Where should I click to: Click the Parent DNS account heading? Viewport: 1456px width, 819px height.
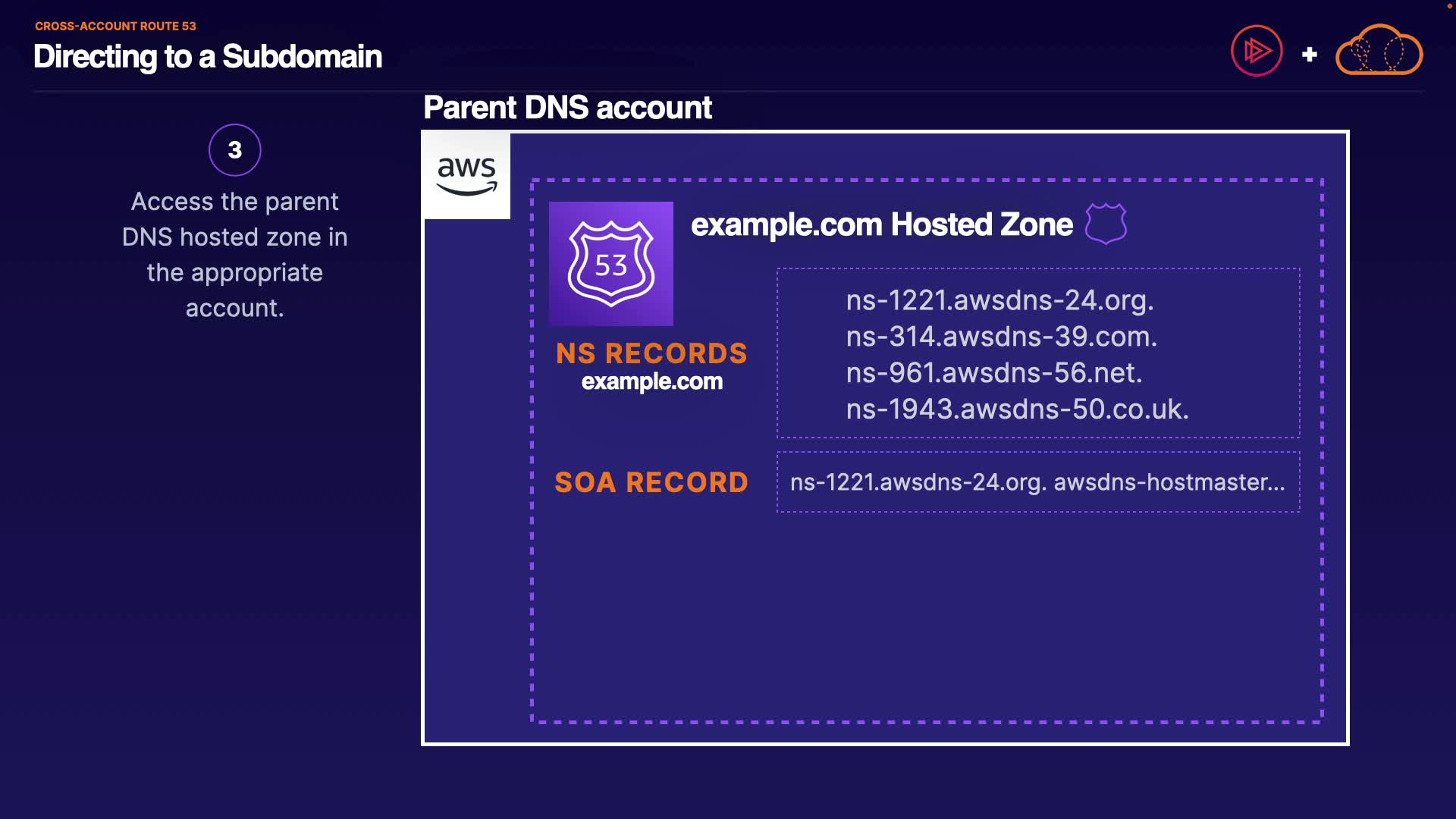567,108
